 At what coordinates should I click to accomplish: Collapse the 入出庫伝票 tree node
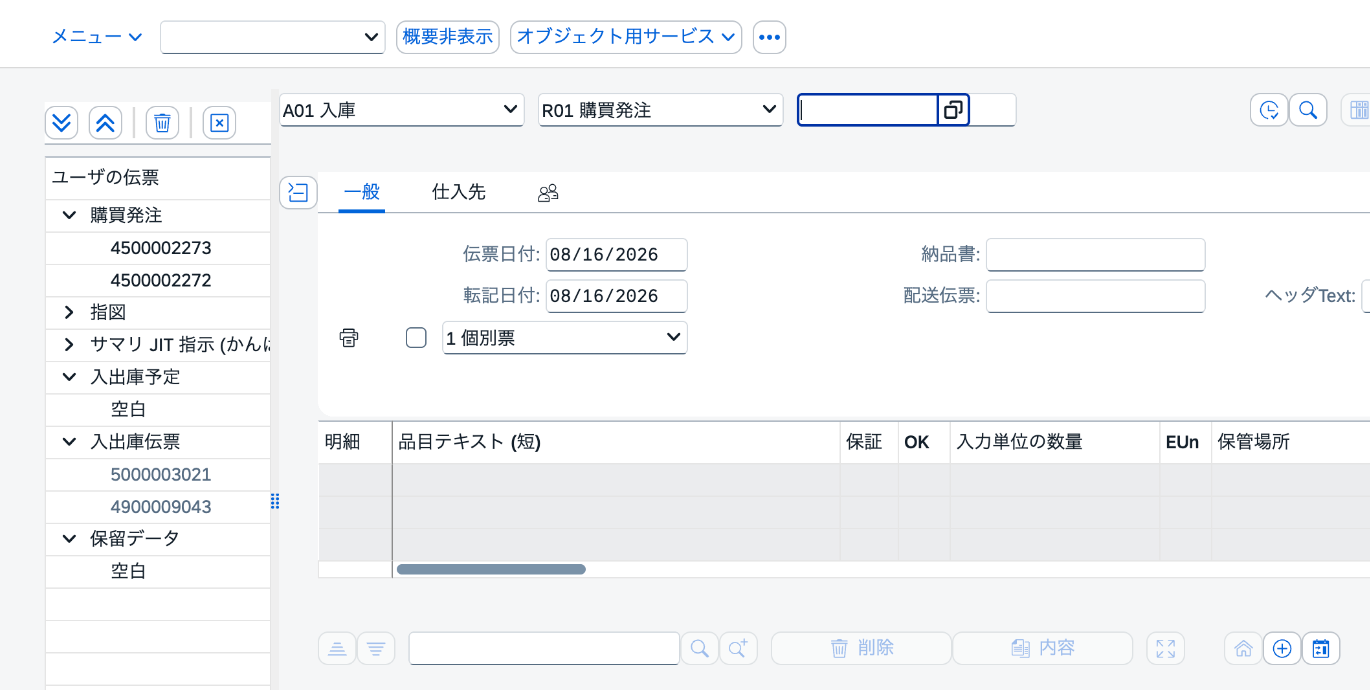pyautogui.click(x=69, y=442)
